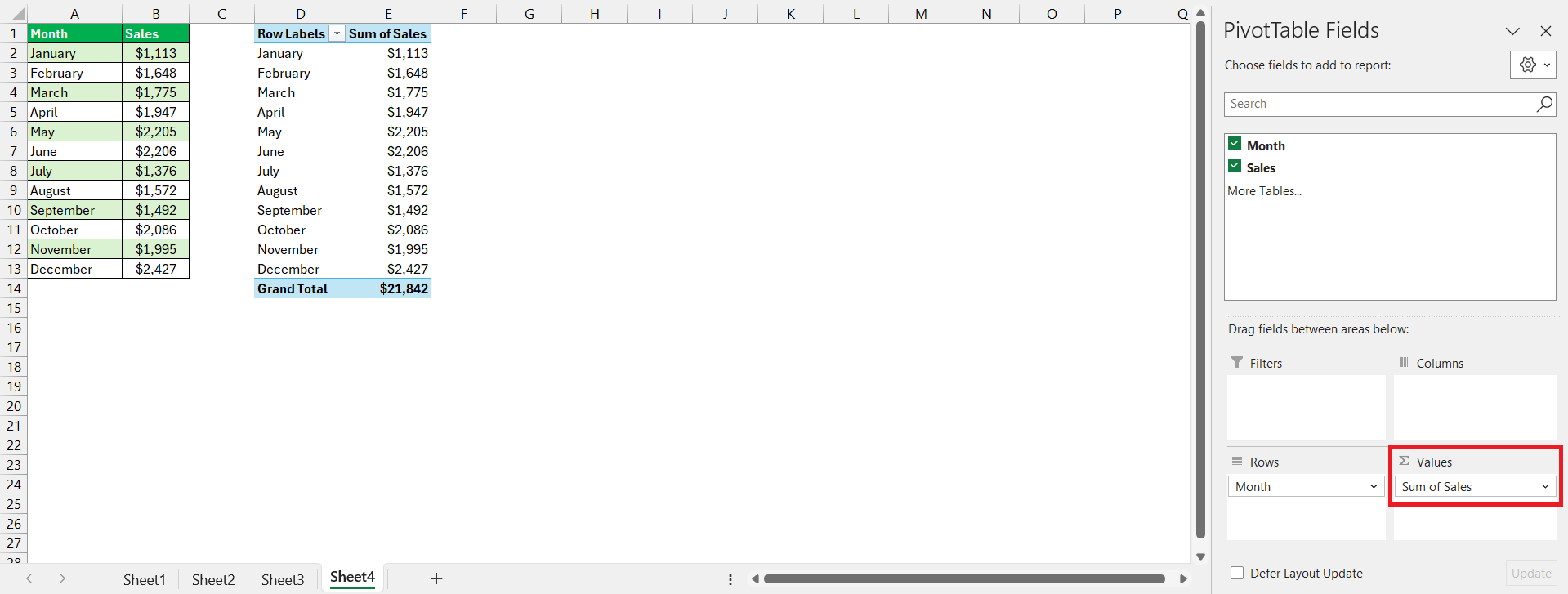
Task: Go to previous sheet tab arrow
Action: (x=29, y=578)
